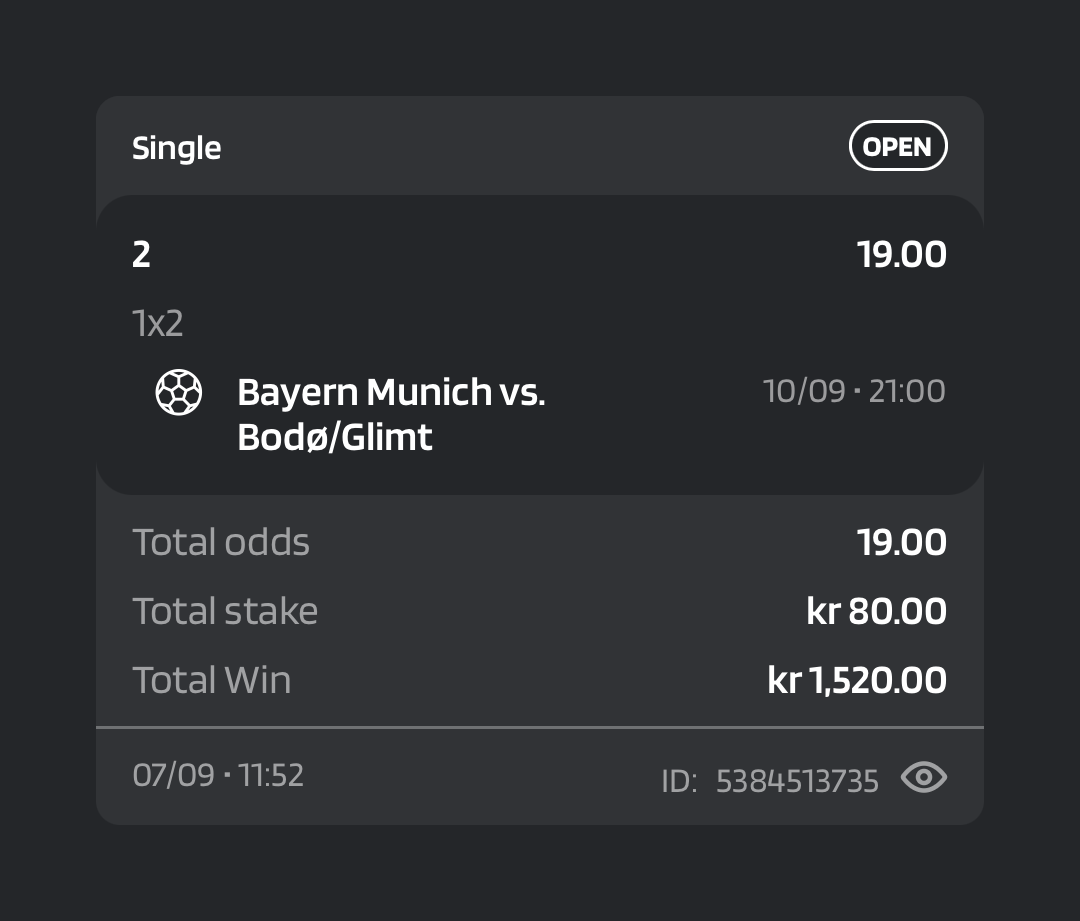Toggle the eye icon beside bet ID
Viewport: 1080px width, 921px height.
coord(924,778)
